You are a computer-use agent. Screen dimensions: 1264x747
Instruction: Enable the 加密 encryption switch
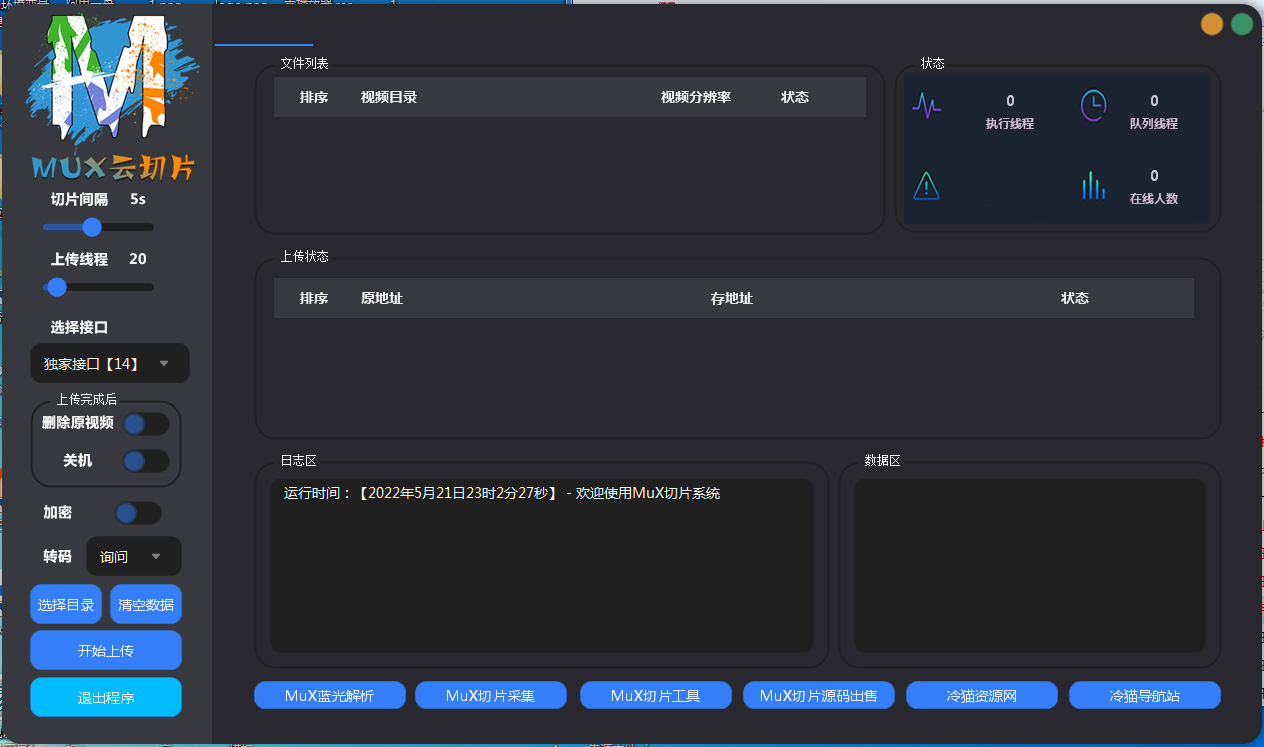[x=138, y=513]
